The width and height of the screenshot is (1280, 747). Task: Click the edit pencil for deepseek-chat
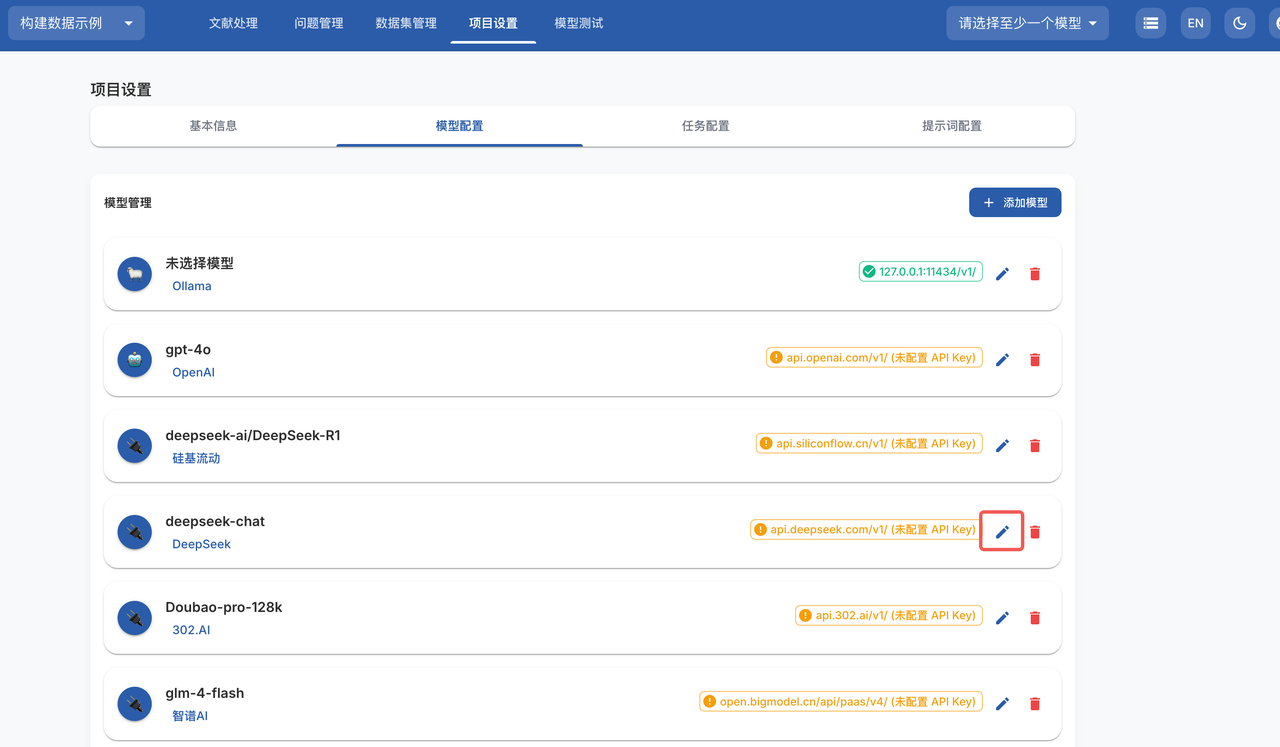click(x=1002, y=531)
